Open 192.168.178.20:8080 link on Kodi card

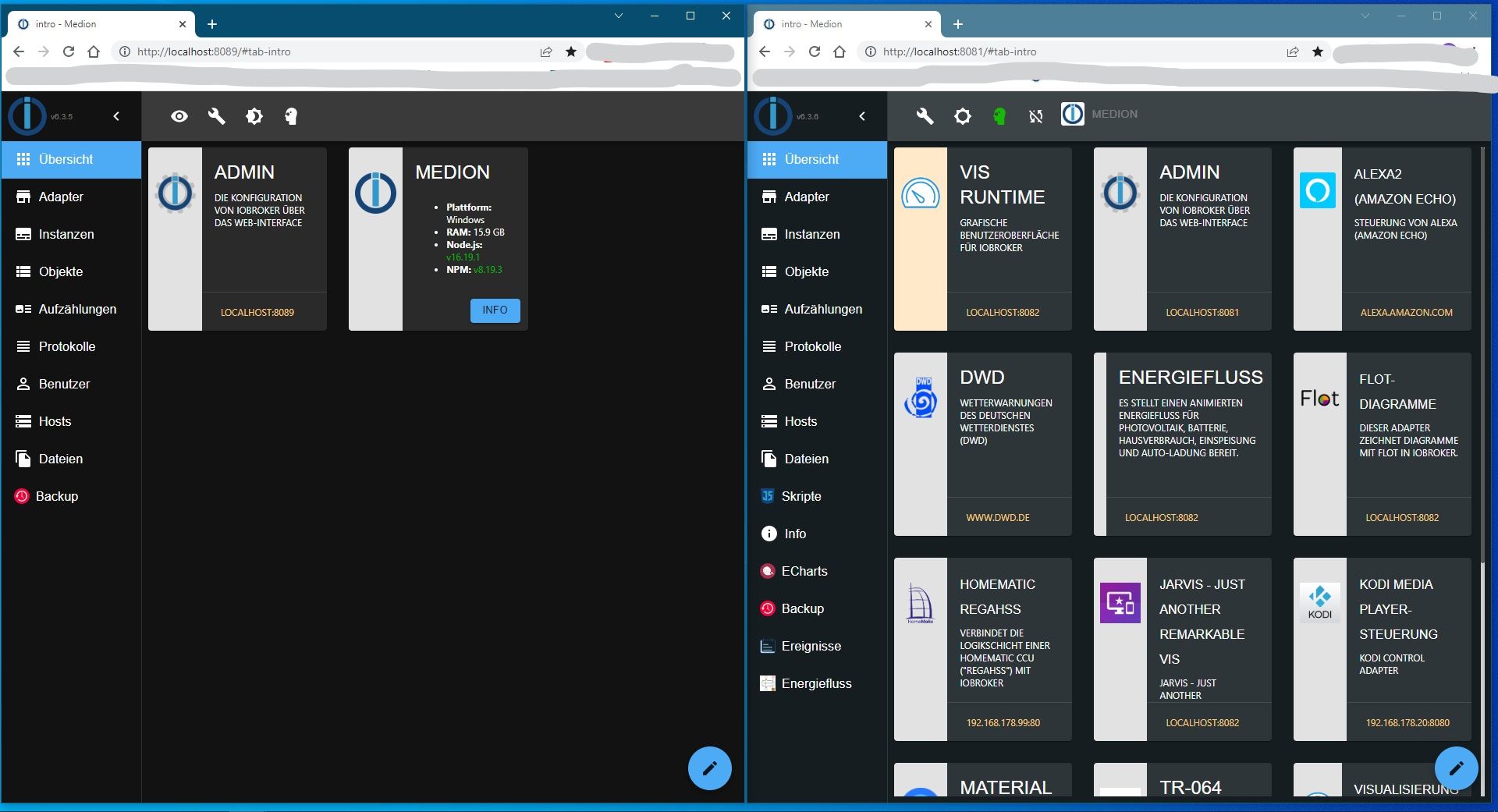click(x=1407, y=722)
